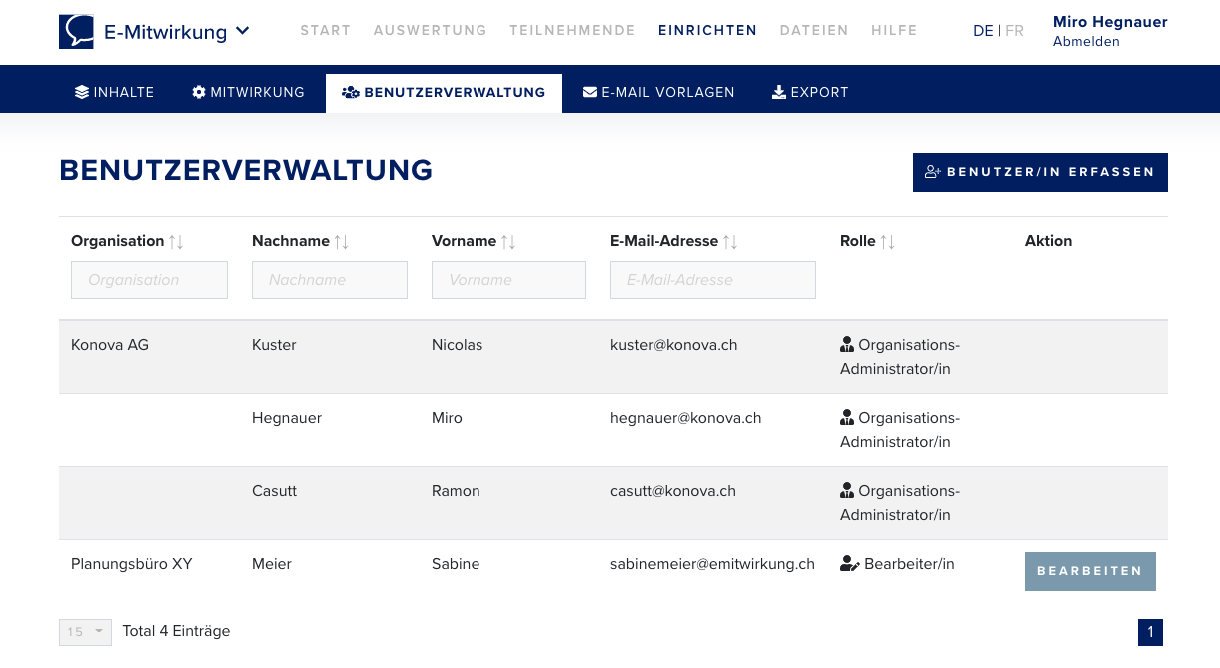Click BENUTZER/IN ERFASSEN button
This screenshot has height=668, width=1220.
click(x=1040, y=172)
